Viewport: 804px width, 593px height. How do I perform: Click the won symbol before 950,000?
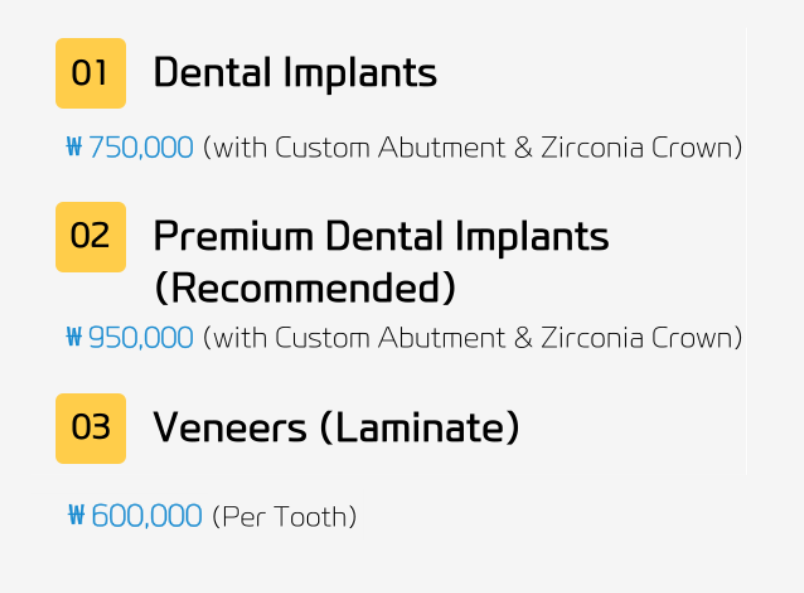pos(73,338)
